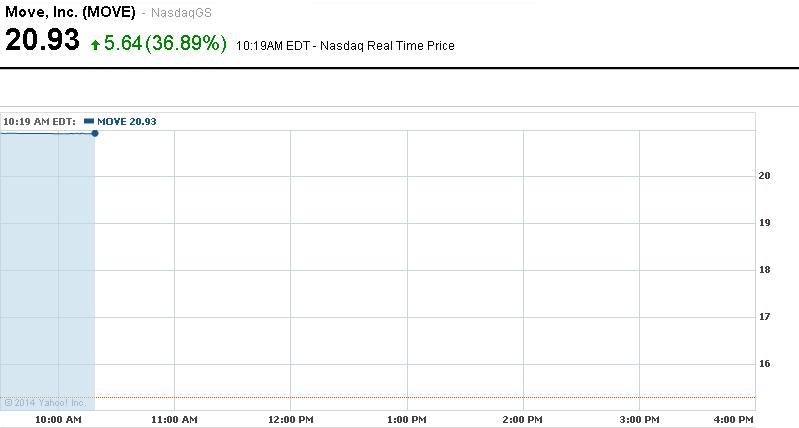Click the 11:00 AM time axis label
Viewport: 799px width, 428px height.
click(x=174, y=419)
